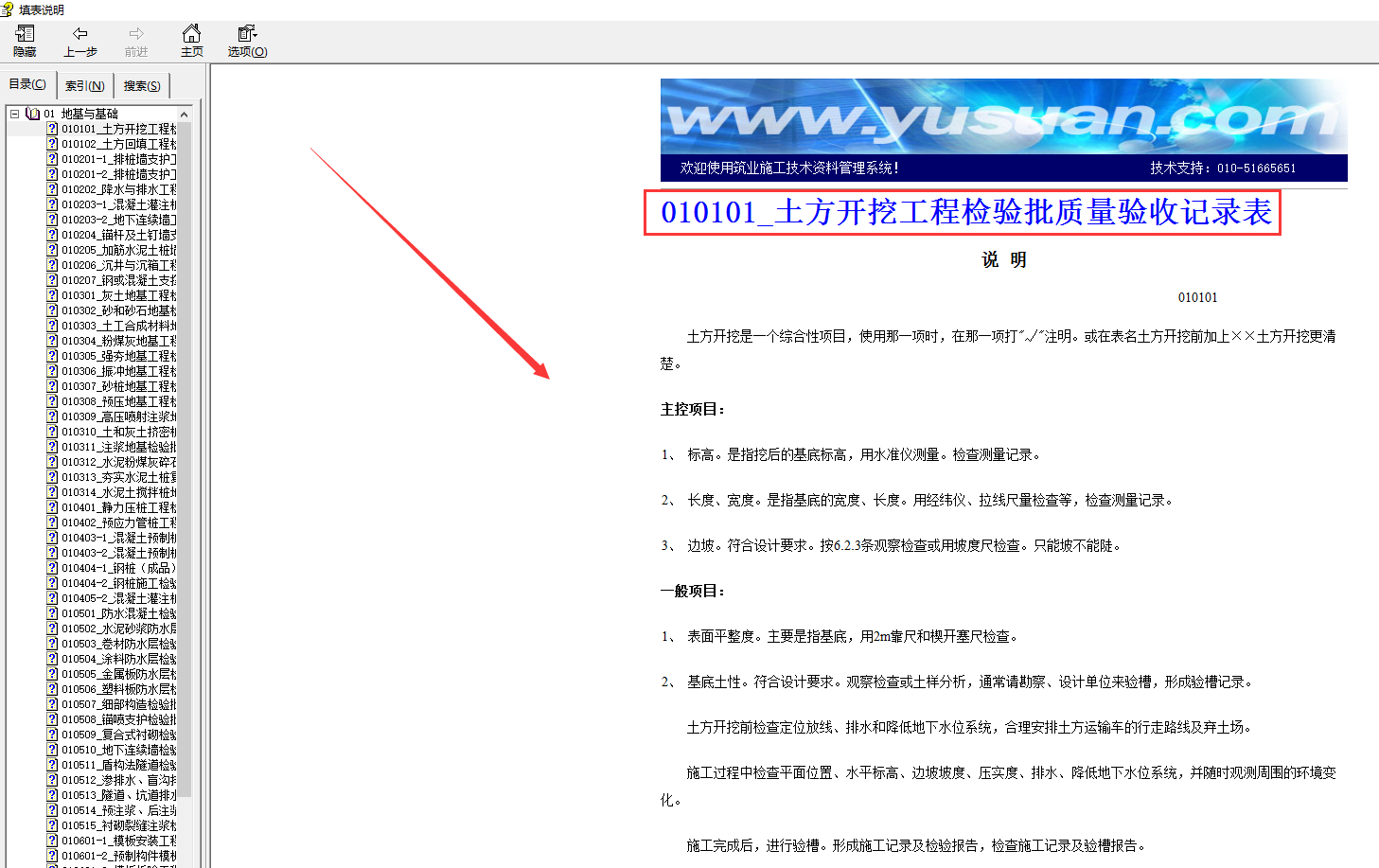
Task: Click the page icon beside 010501_防水混凝土
Action: (52, 613)
